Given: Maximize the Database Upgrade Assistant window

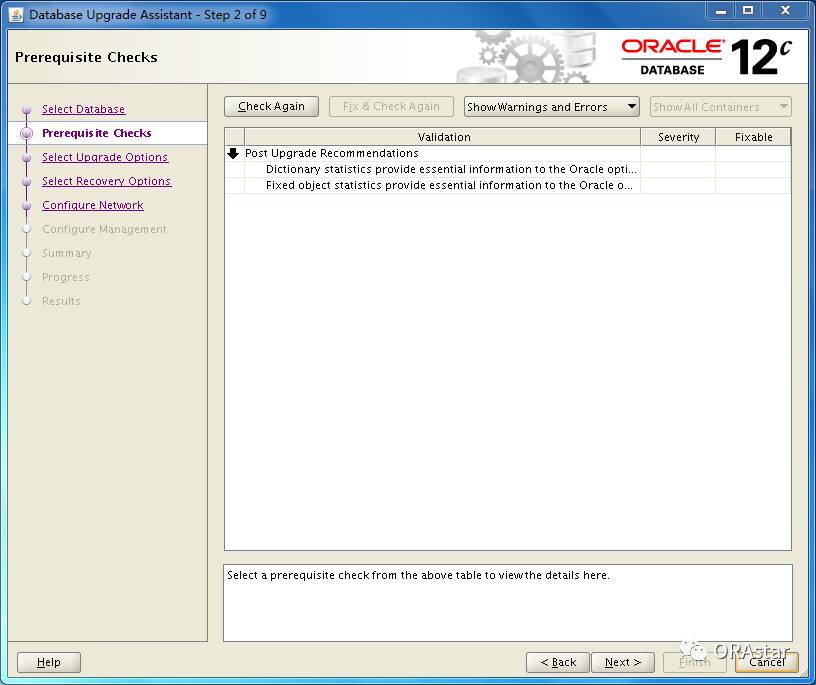Looking at the screenshot, I should coord(748,10).
